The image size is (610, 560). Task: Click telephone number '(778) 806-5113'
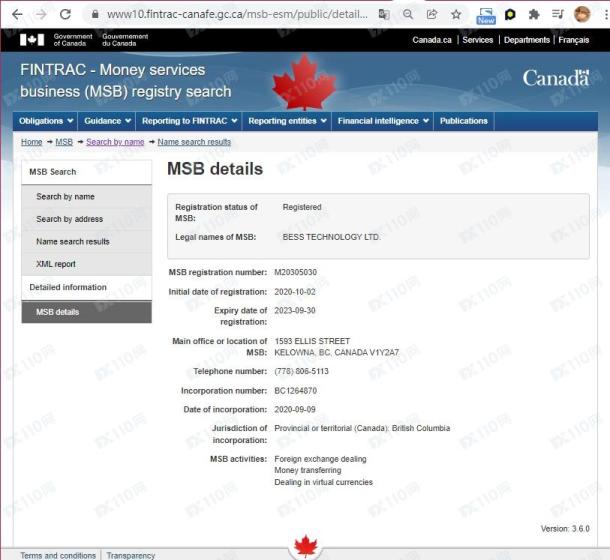coord(301,371)
